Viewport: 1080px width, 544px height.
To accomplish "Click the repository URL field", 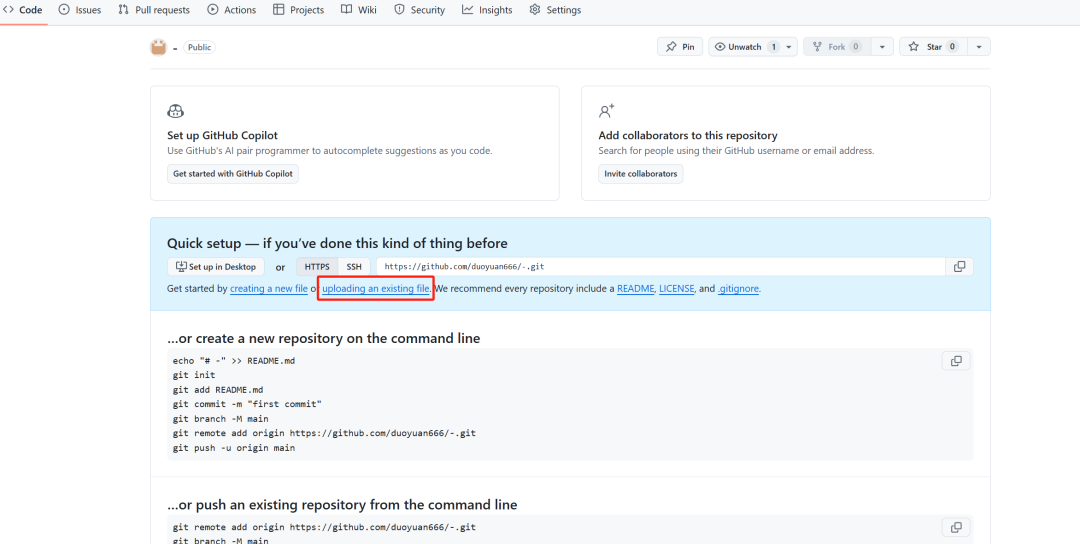I will tap(661, 266).
